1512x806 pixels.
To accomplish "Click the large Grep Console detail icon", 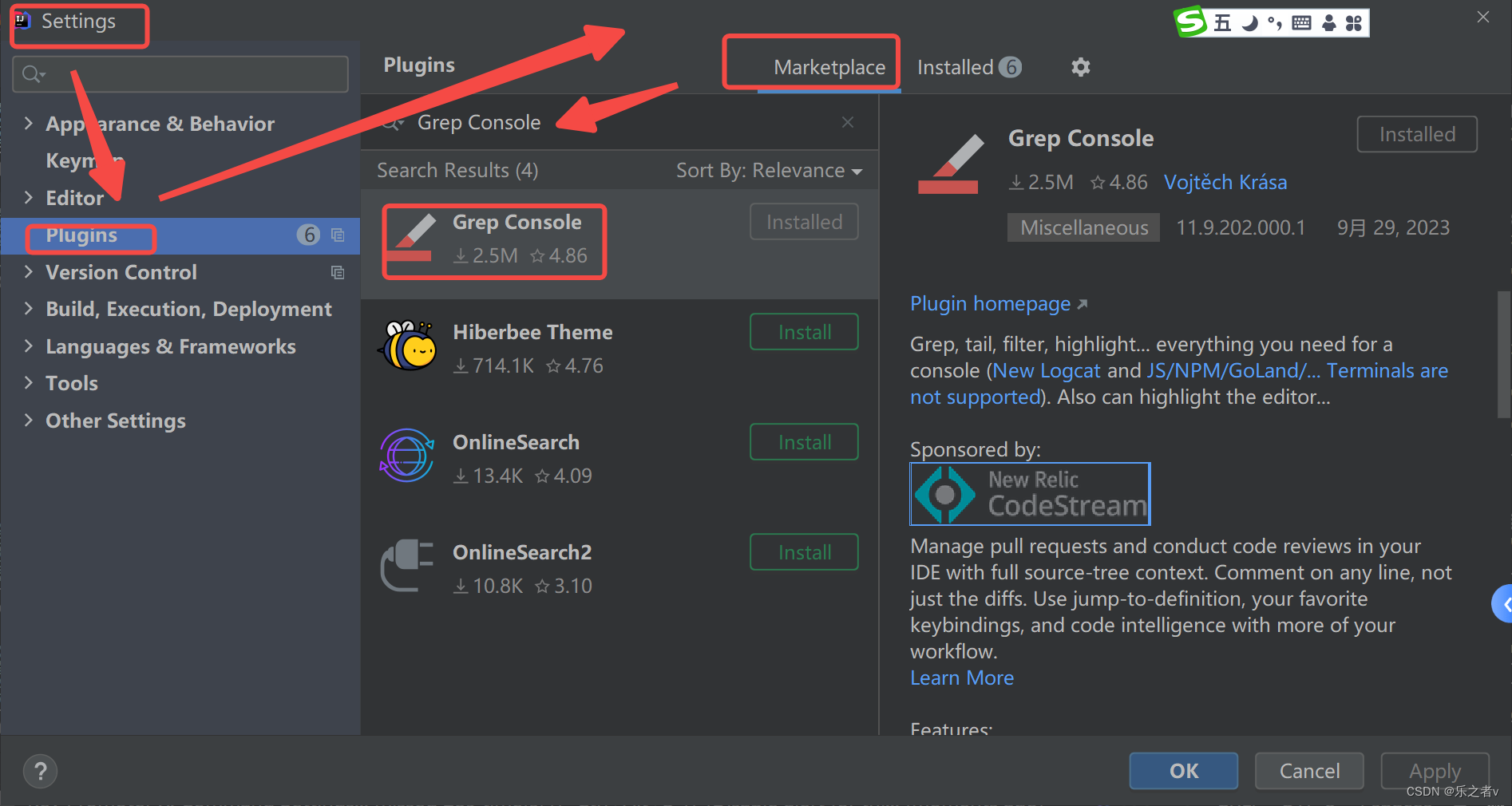I will [950, 164].
